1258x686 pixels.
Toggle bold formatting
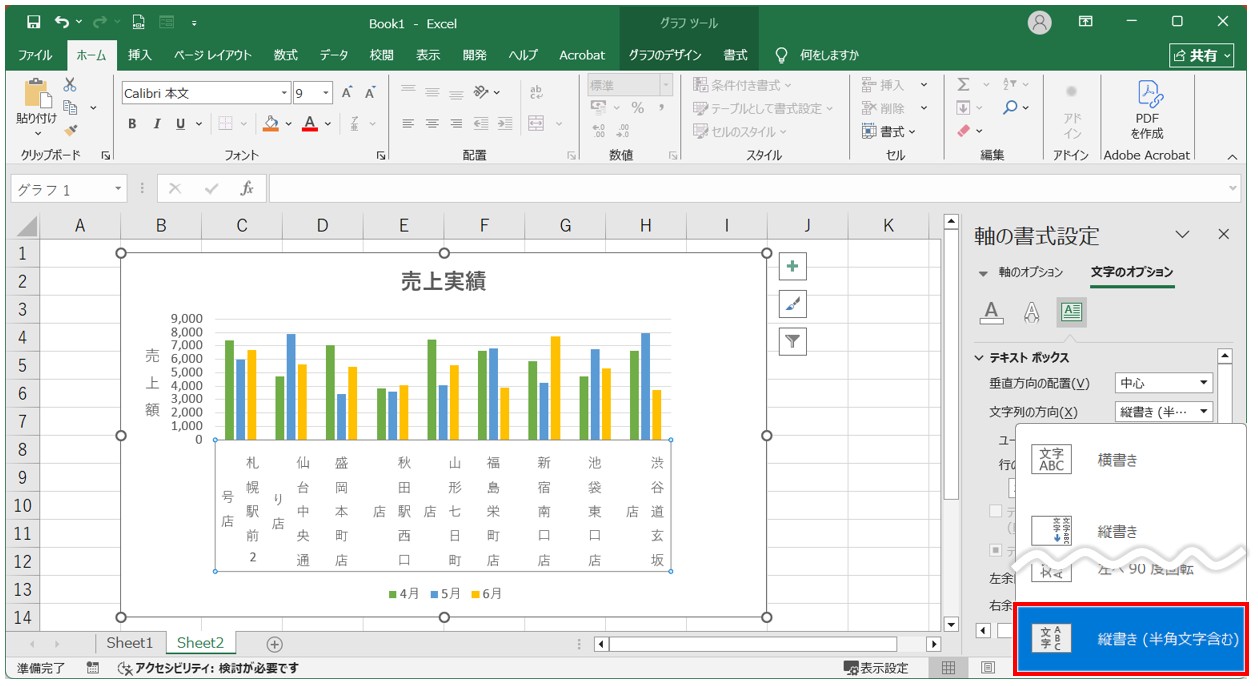(x=132, y=124)
